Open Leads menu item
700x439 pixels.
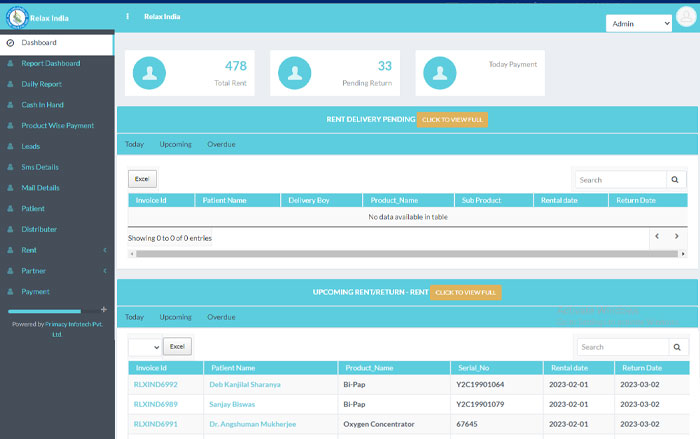tap(31, 146)
